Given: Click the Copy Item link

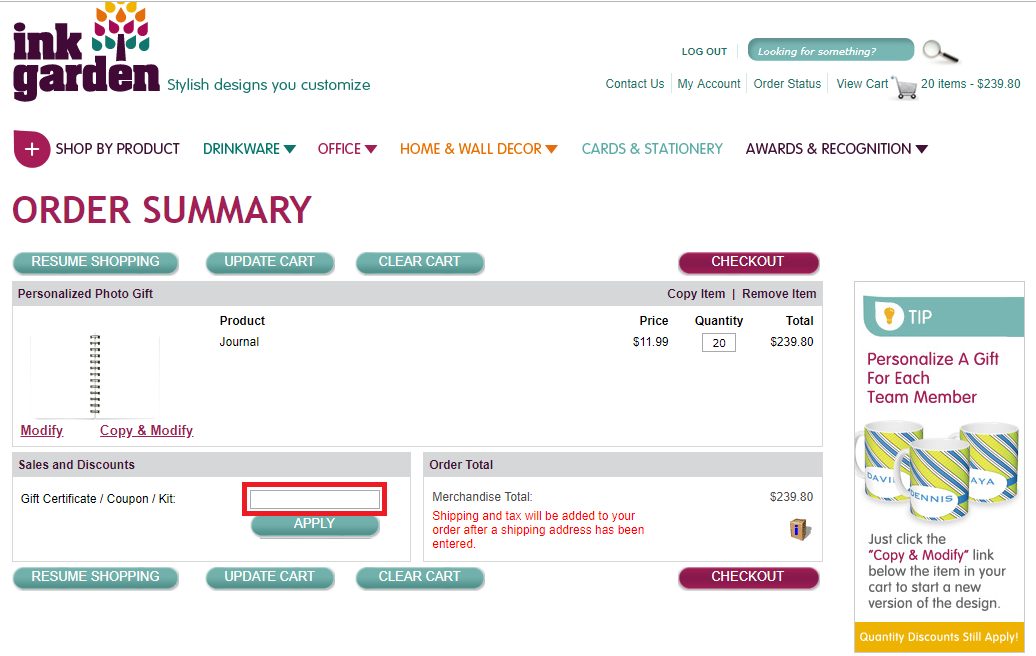Looking at the screenshot, I should coord(696,294).
